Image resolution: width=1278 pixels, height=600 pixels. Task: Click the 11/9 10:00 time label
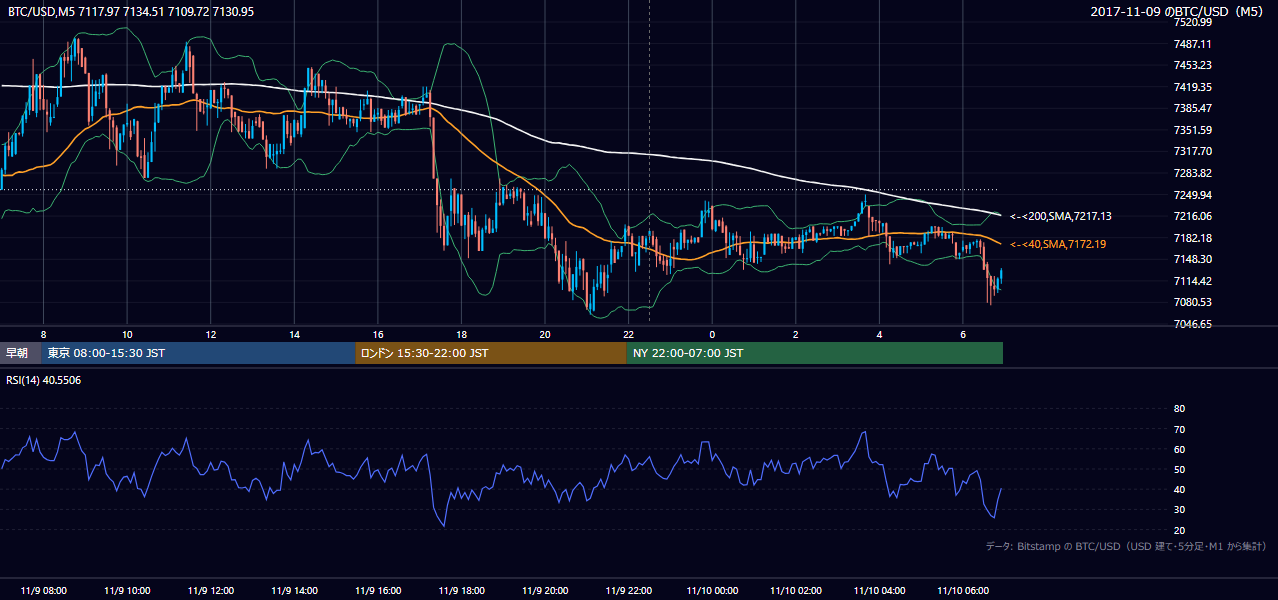click(x=127, y=590)
